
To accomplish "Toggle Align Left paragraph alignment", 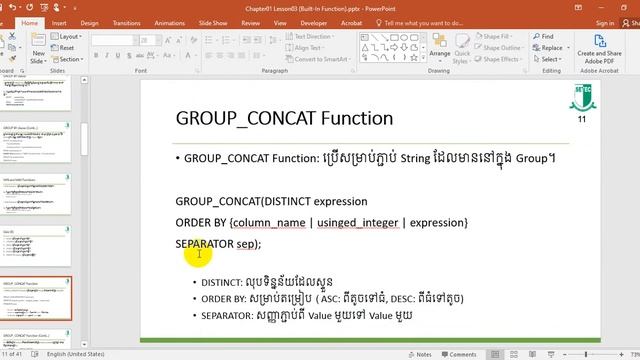I will (x=209, y=55).
